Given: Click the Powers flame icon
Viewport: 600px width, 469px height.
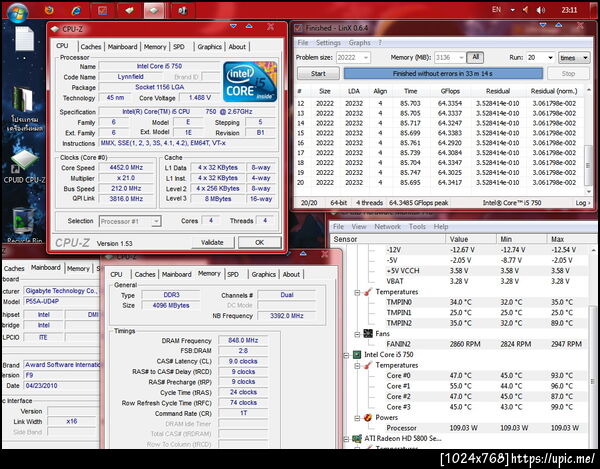Looking at the screenshot, I should pos(368,417).
